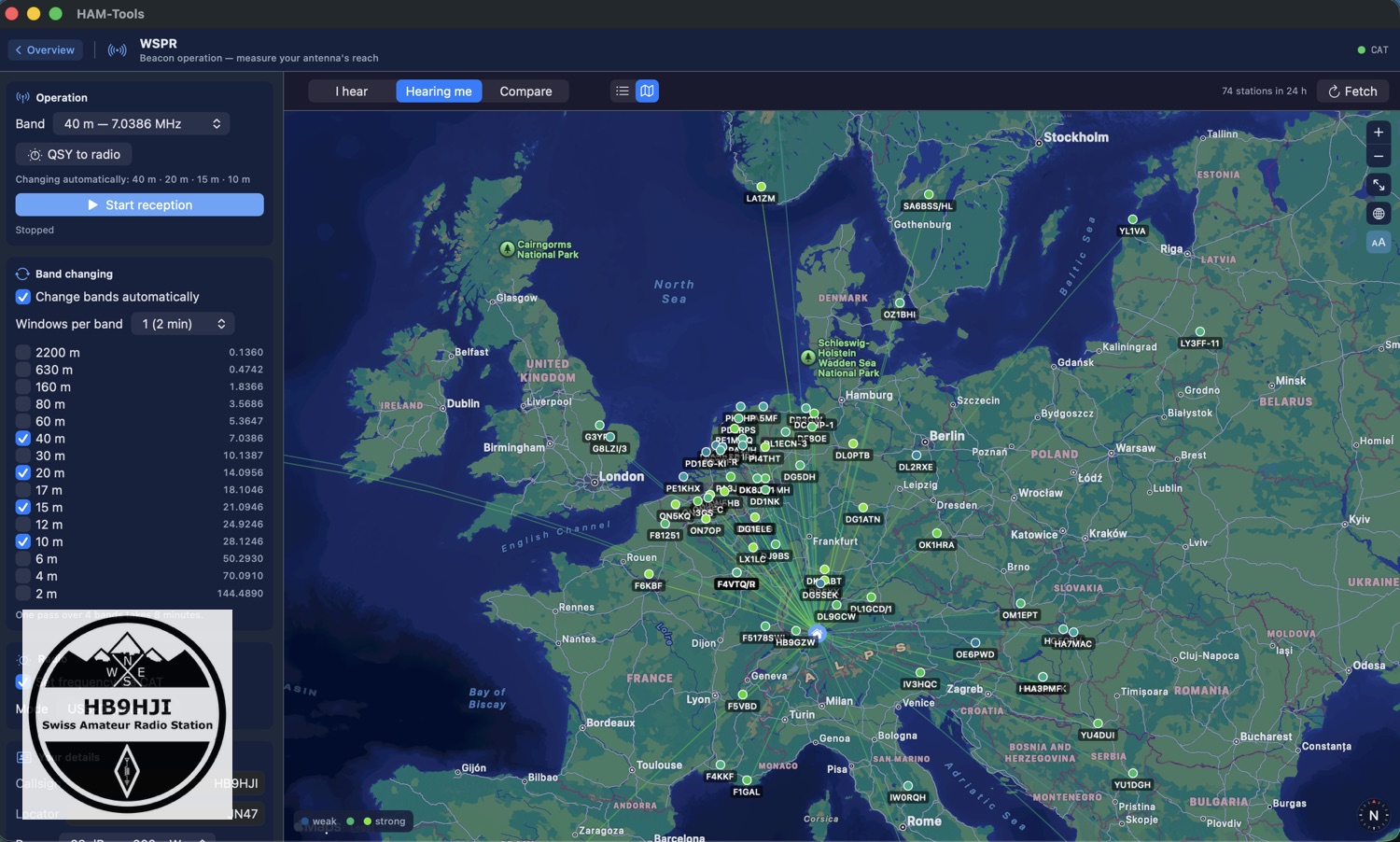1400x842 pixels.
Task: Click the HB9HJI station logo image
Action: coord(127,715)
